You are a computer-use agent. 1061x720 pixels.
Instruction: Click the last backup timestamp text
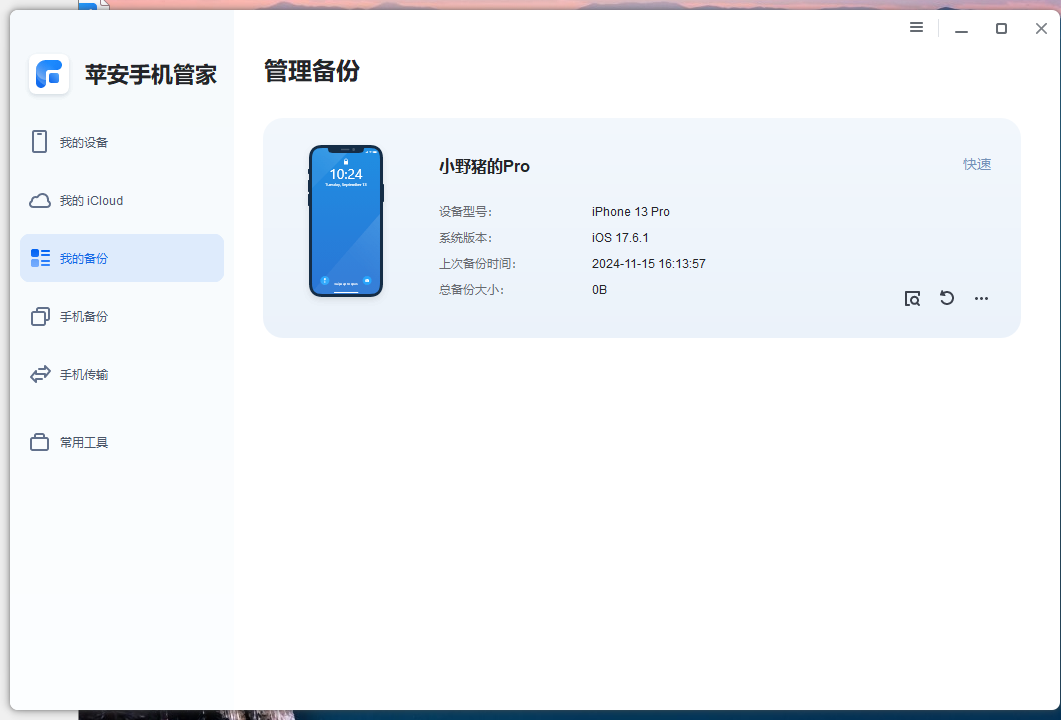click(649, 263)
